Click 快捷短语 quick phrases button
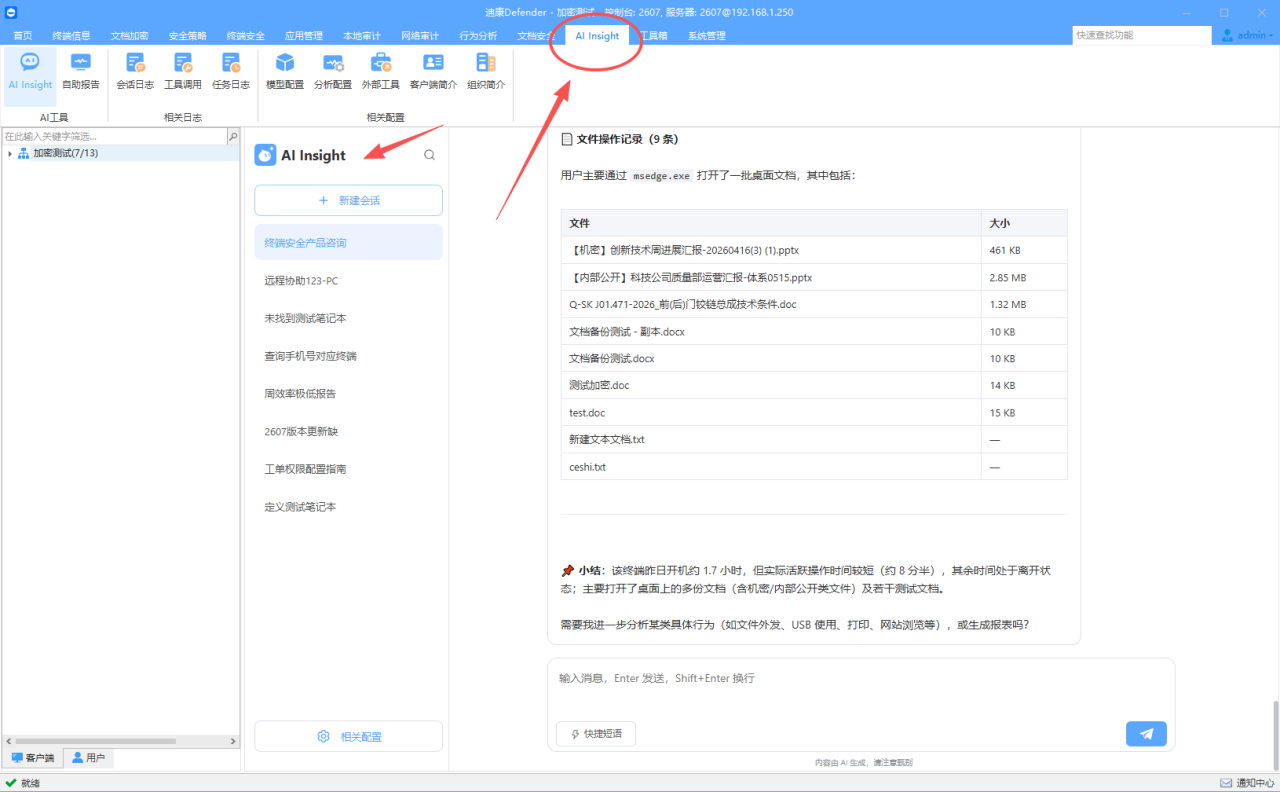The image size is (1280, 792). pos(596,734)
